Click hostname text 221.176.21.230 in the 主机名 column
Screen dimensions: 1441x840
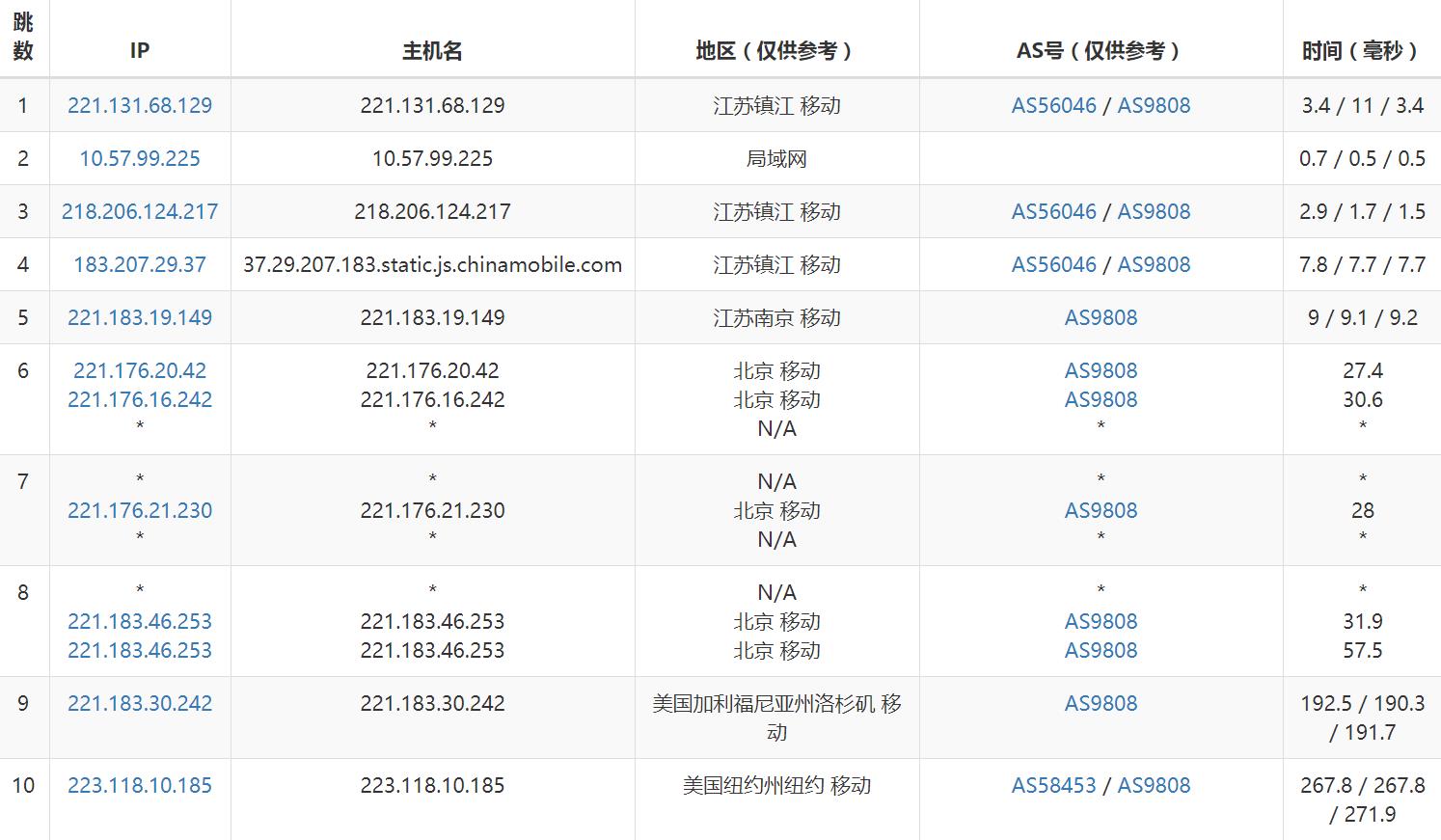click(432, 510)
